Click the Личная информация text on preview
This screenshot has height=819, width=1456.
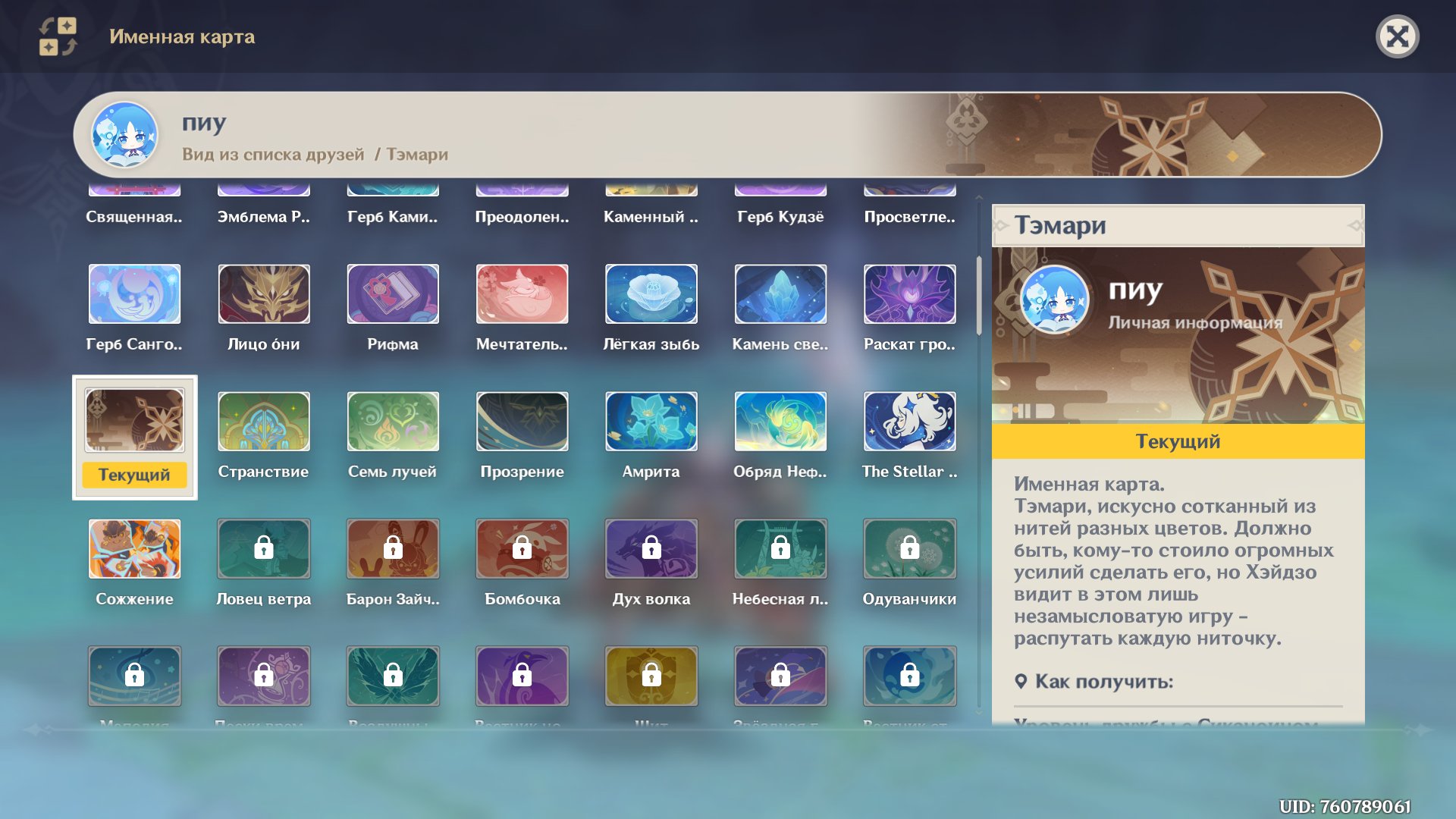click(x=1195, y=323)
